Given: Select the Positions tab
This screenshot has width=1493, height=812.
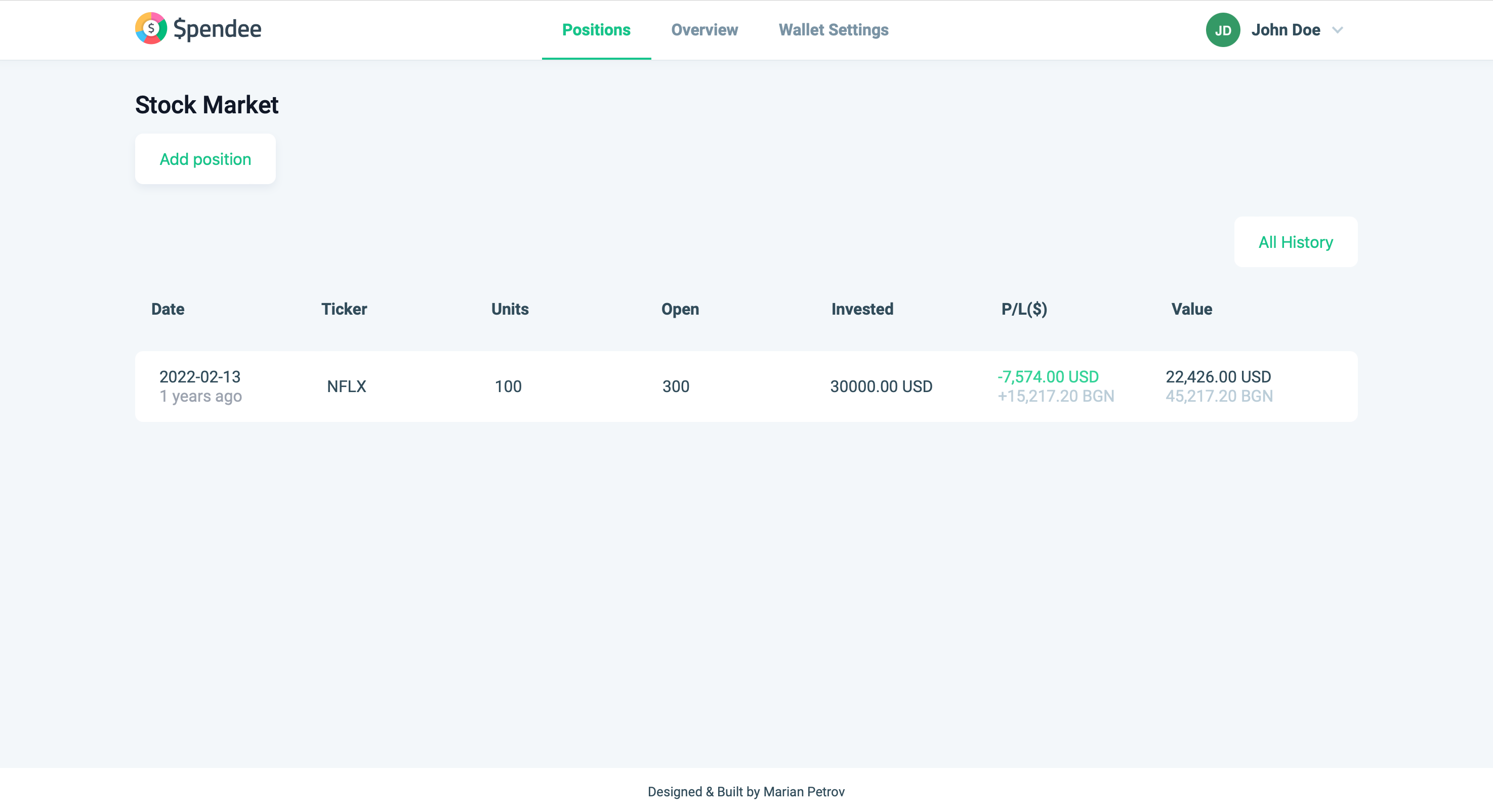Looking at the screenshot, I should (x=596, y=30).
